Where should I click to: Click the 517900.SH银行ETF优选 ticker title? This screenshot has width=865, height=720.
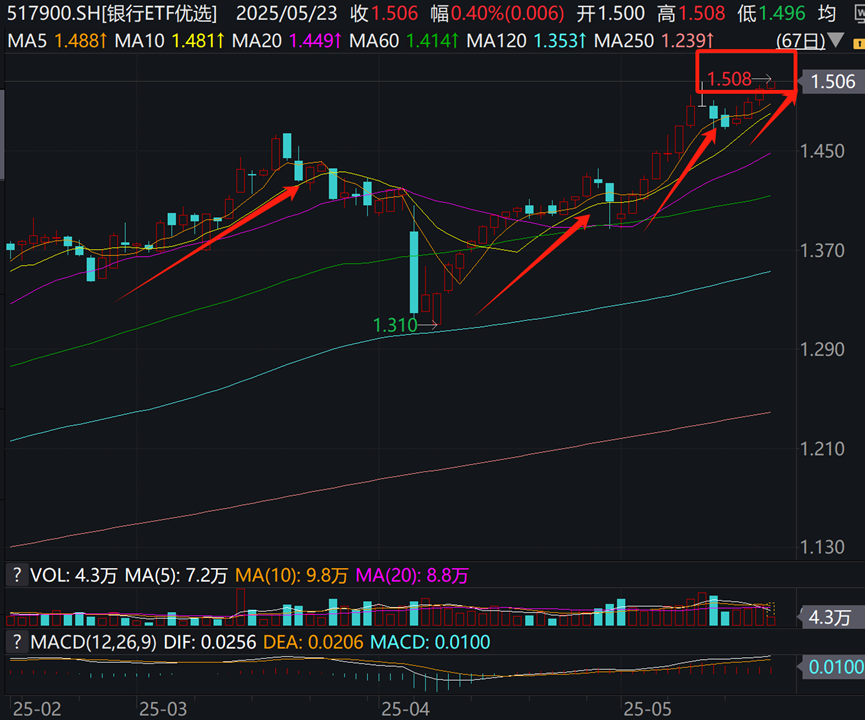tap(112, 13)
